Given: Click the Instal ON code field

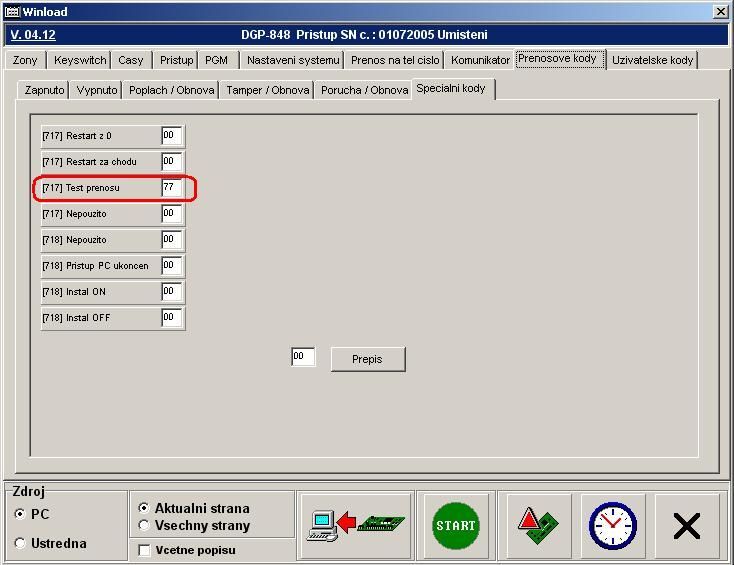Looking at the screenshot, I should point(171,292).
